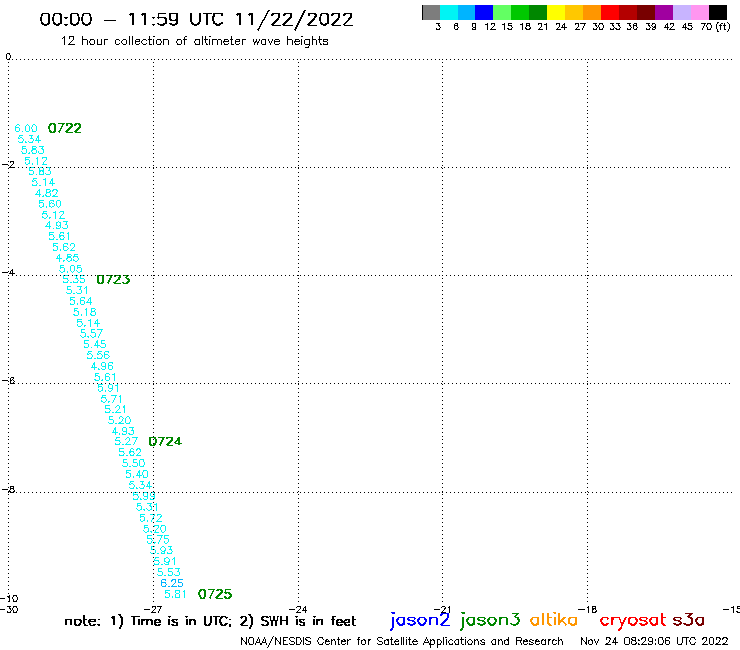Click the NOAA/NESDIS Center credit line
The height and width of the screenshot is (650, 740).
402,642
